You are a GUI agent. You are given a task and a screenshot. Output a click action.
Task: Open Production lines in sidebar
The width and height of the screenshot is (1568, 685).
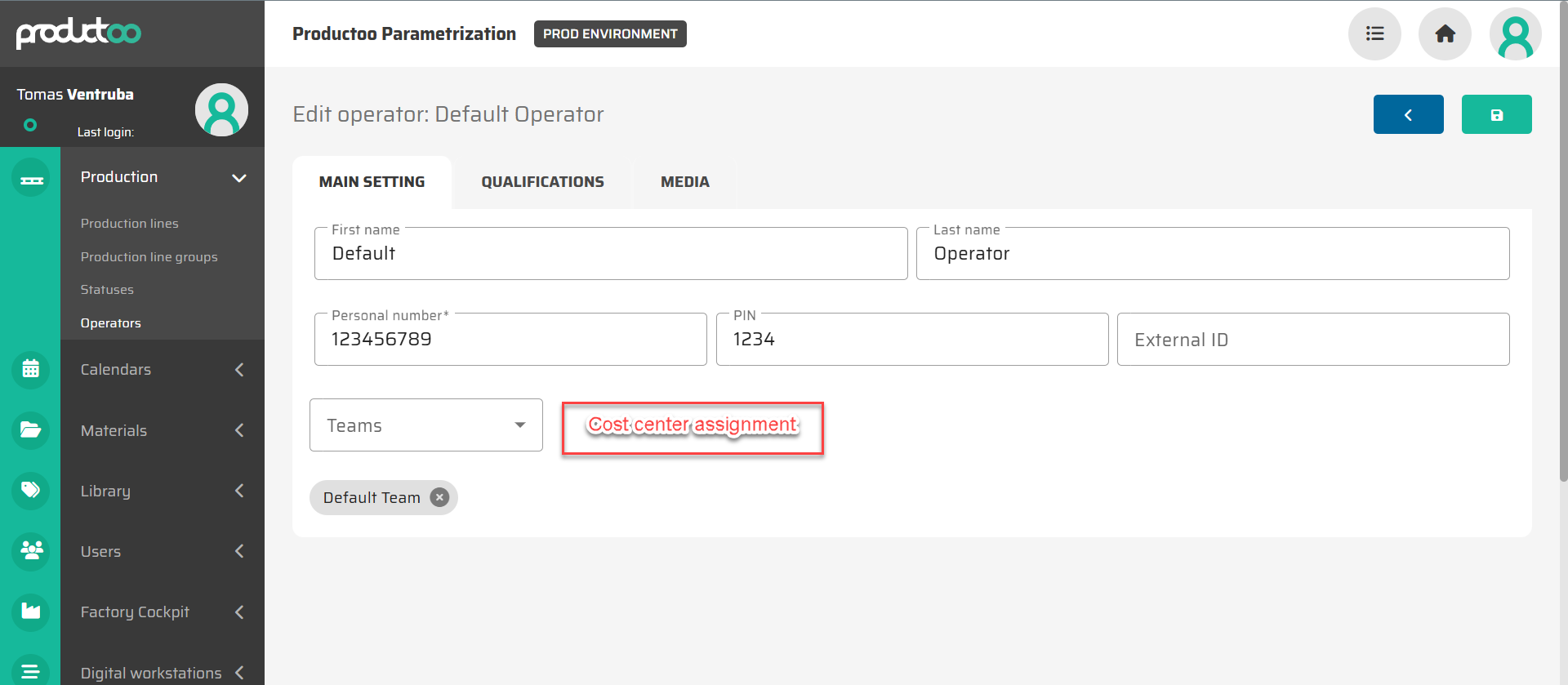pyautogui.click(x=129, y=224)
